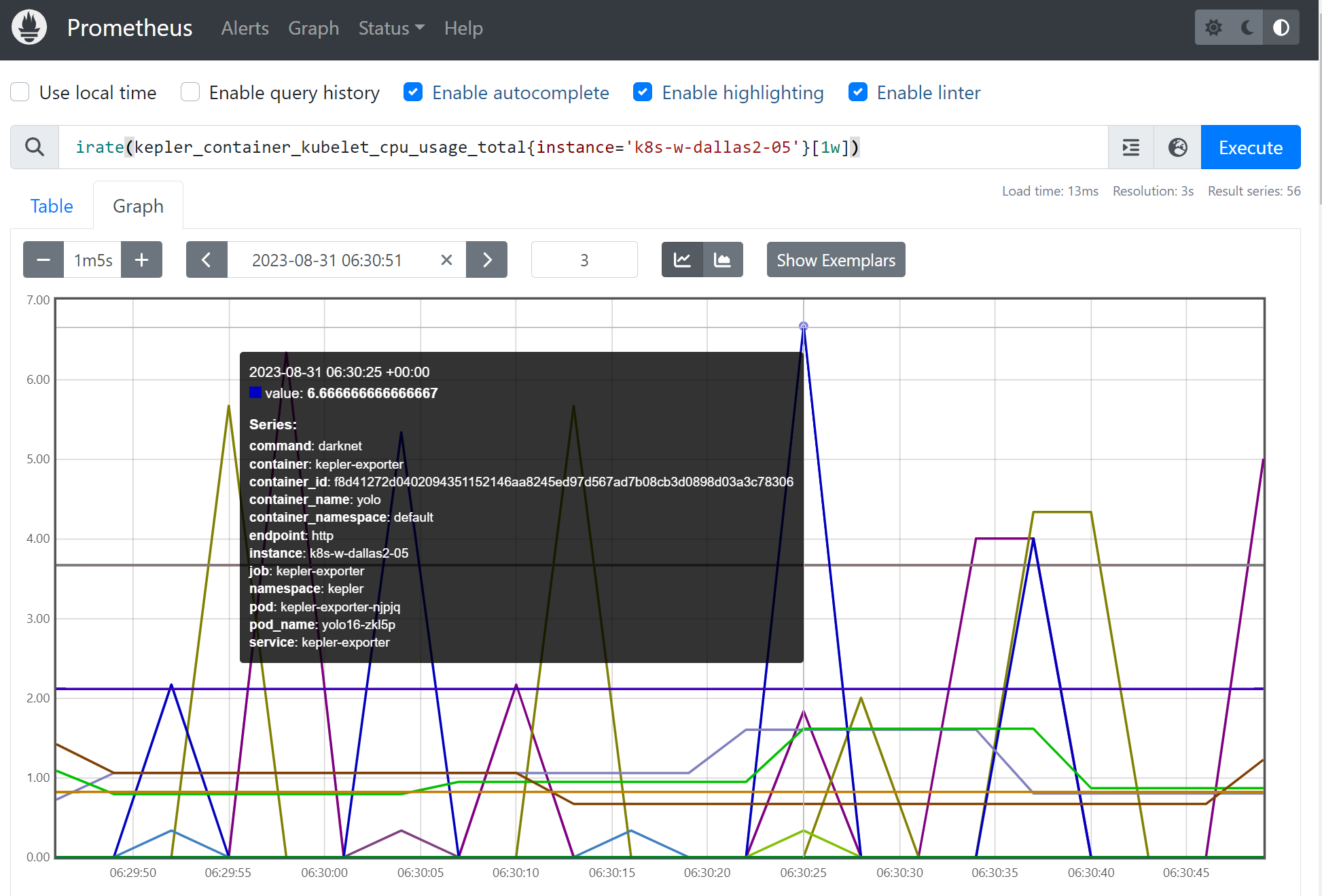This screenshot has height=896, width=1322.
Task: Check the Enable query history box
Action: pos(190,92)
